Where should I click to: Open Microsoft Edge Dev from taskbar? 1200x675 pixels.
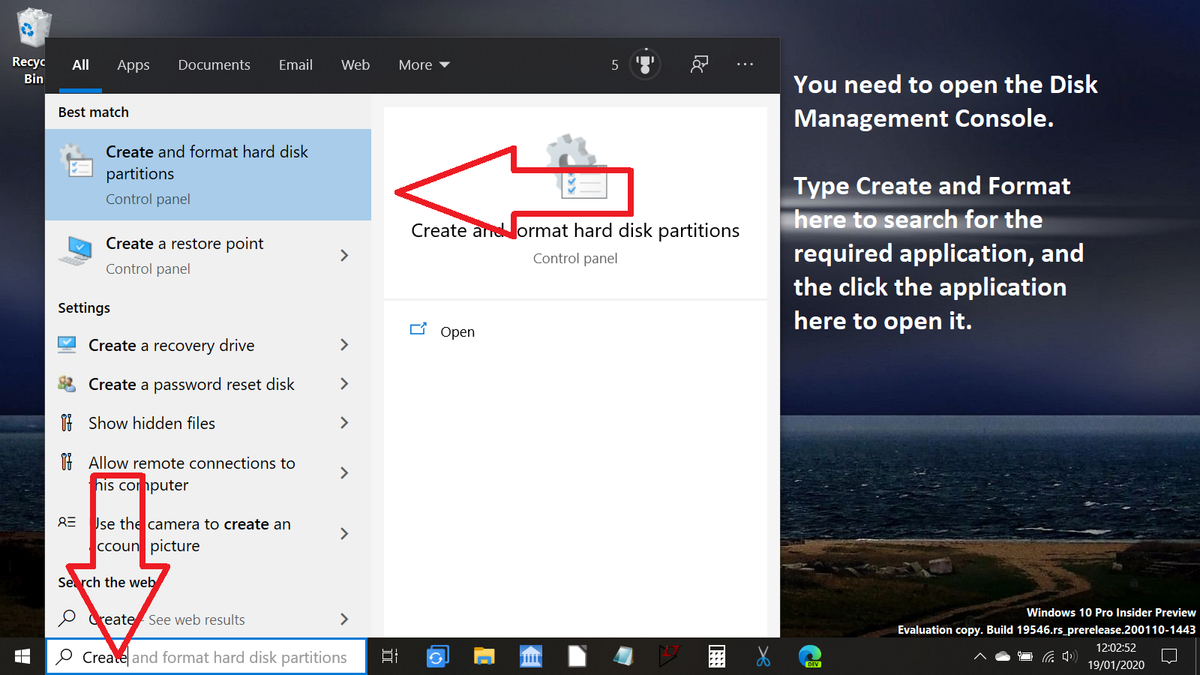[x=810, y=657]
